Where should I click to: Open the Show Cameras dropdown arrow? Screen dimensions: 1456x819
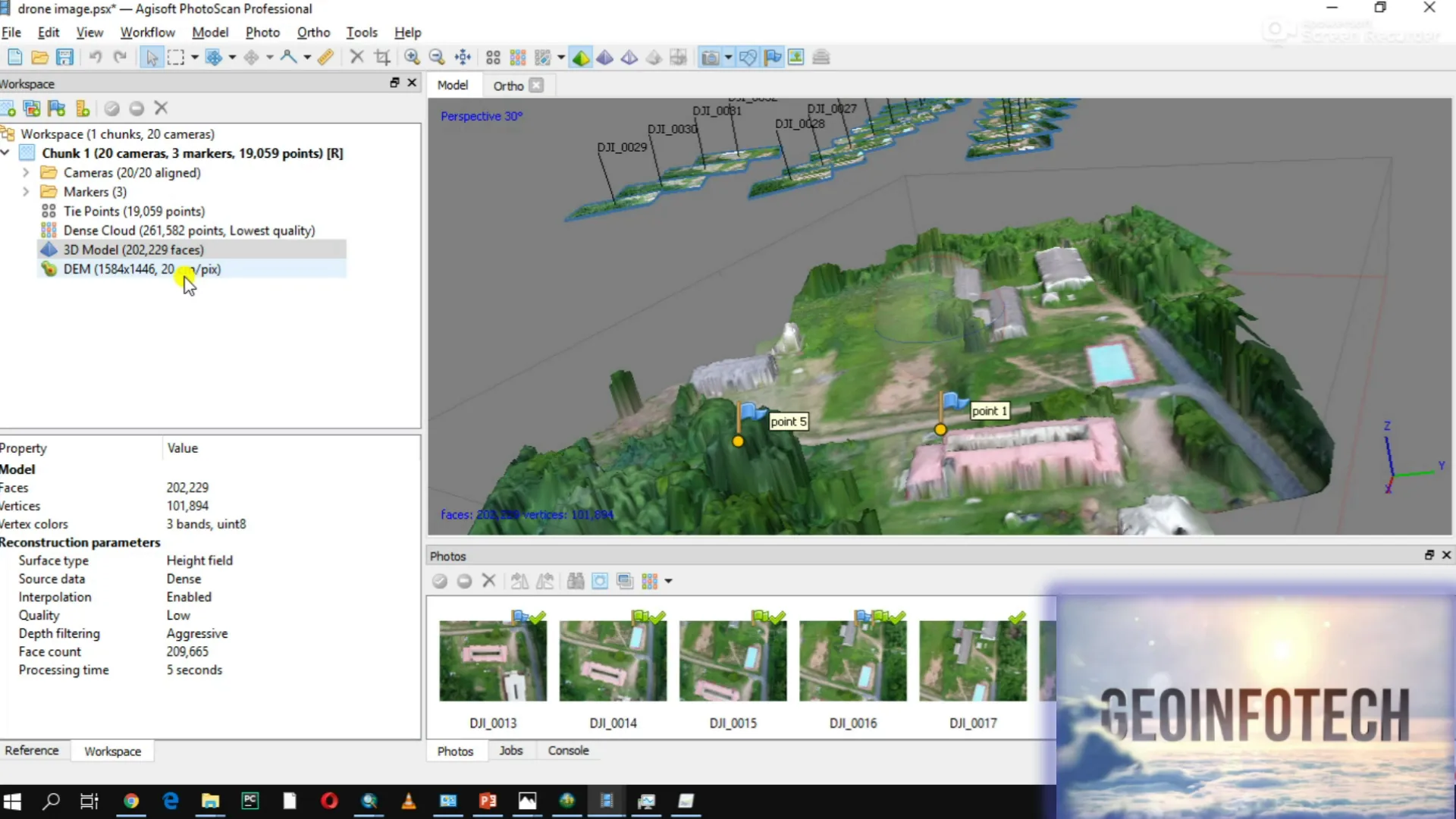[729, 57]
